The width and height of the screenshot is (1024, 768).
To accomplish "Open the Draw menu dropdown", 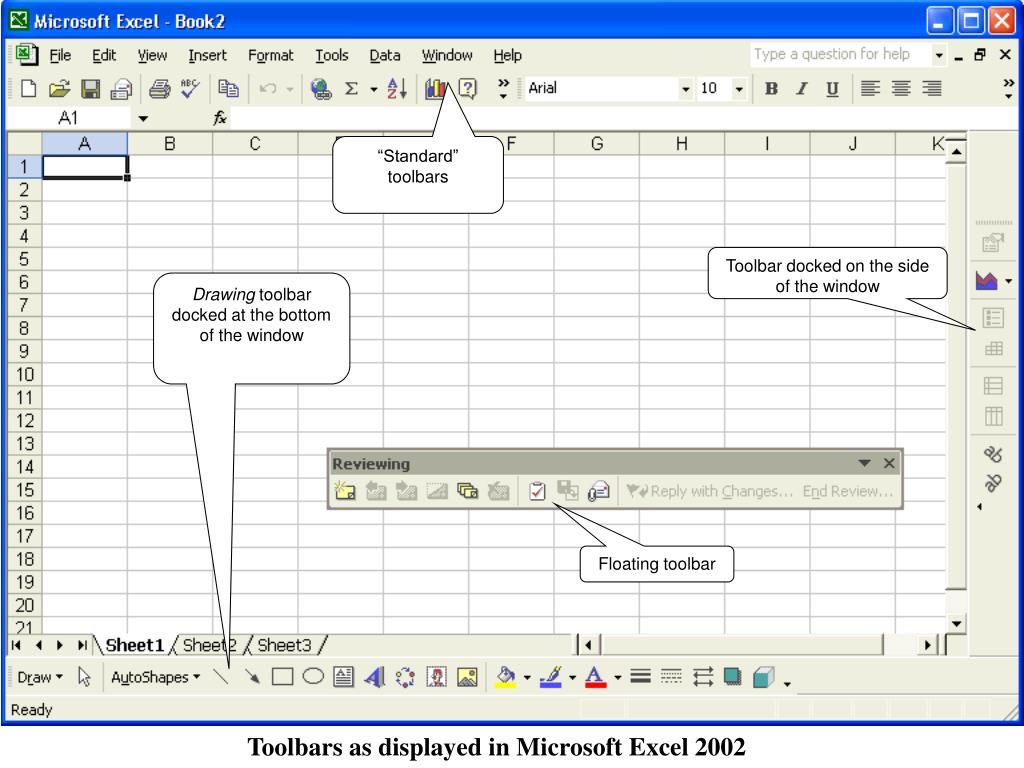I will [40, 677].
